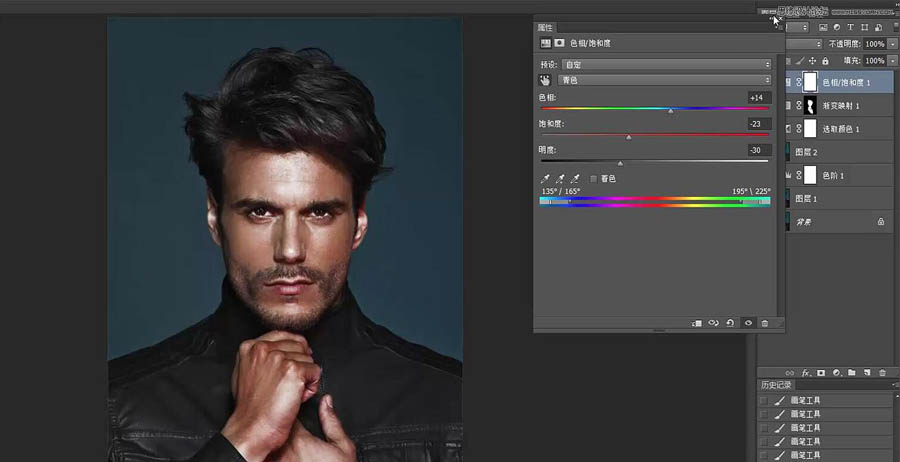The image size is (900, 462).
Task: Toggle adjustment layer visibility eye in Properties
Action: (748, 323)
